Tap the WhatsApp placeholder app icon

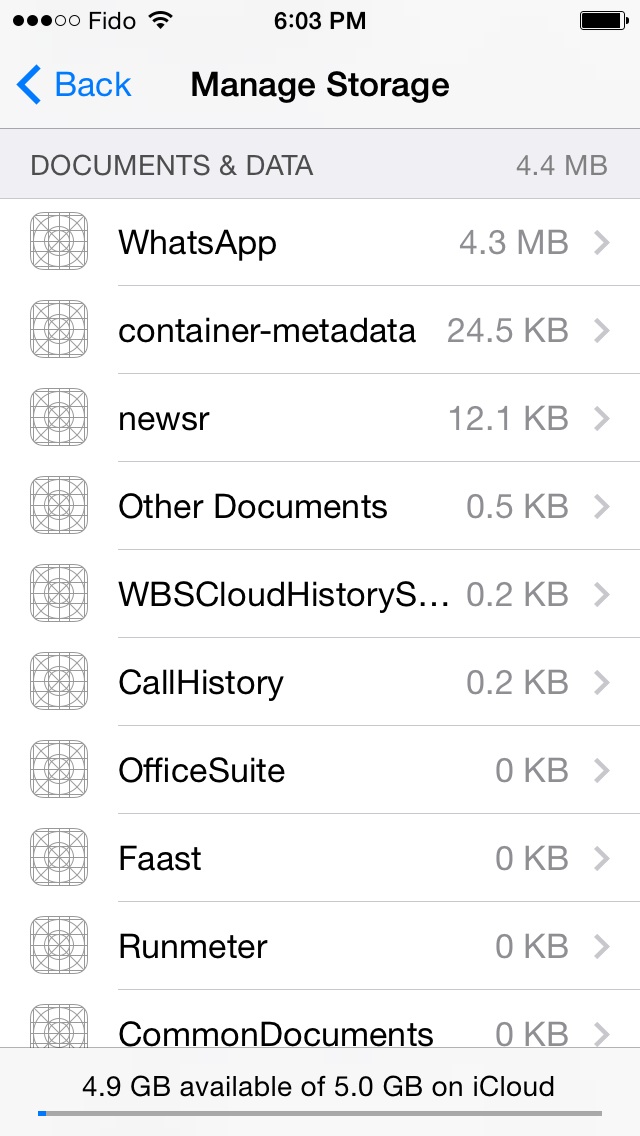point(59,241)
